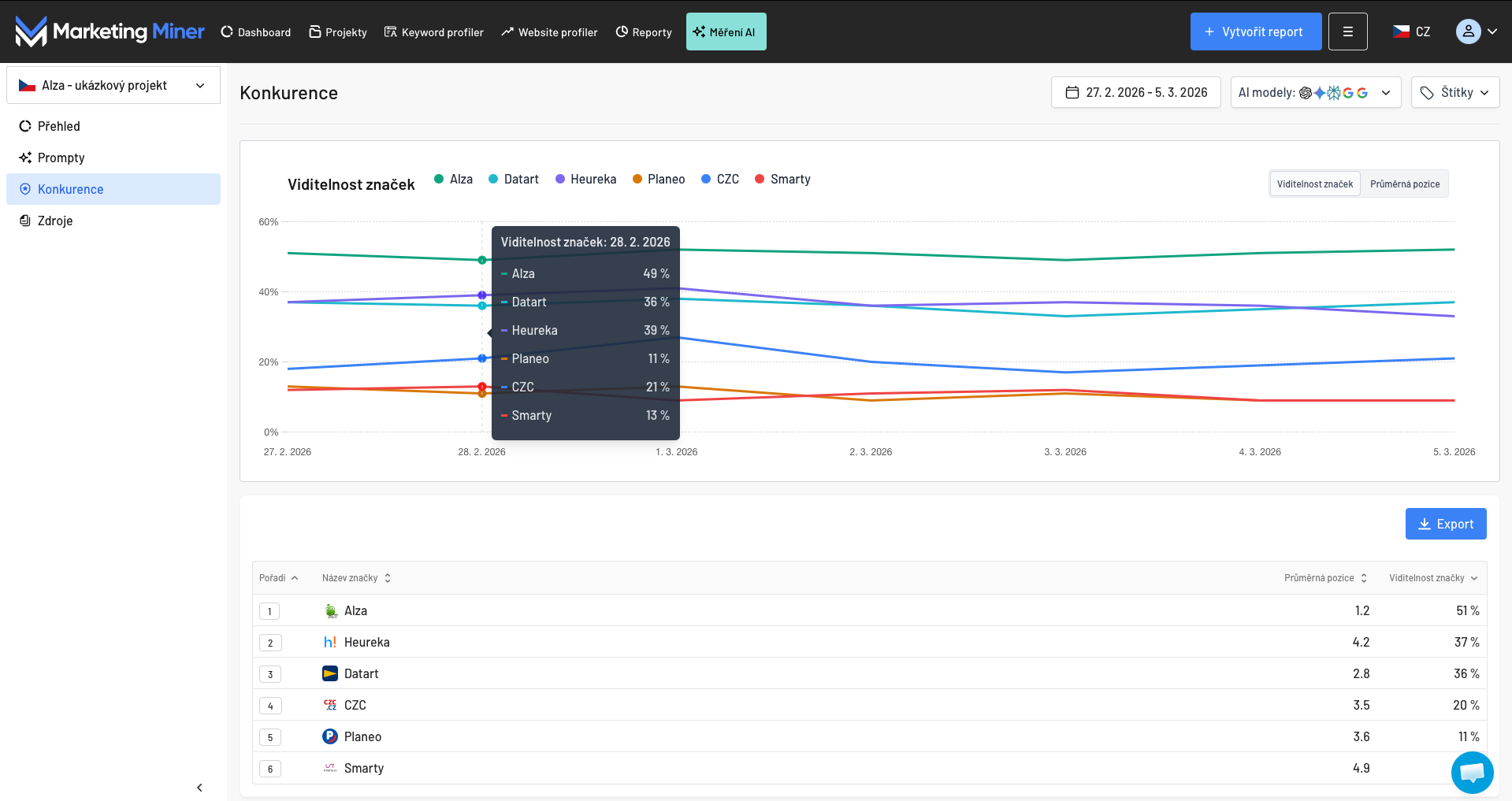Open the hamburger menu button

[1347, 32]
